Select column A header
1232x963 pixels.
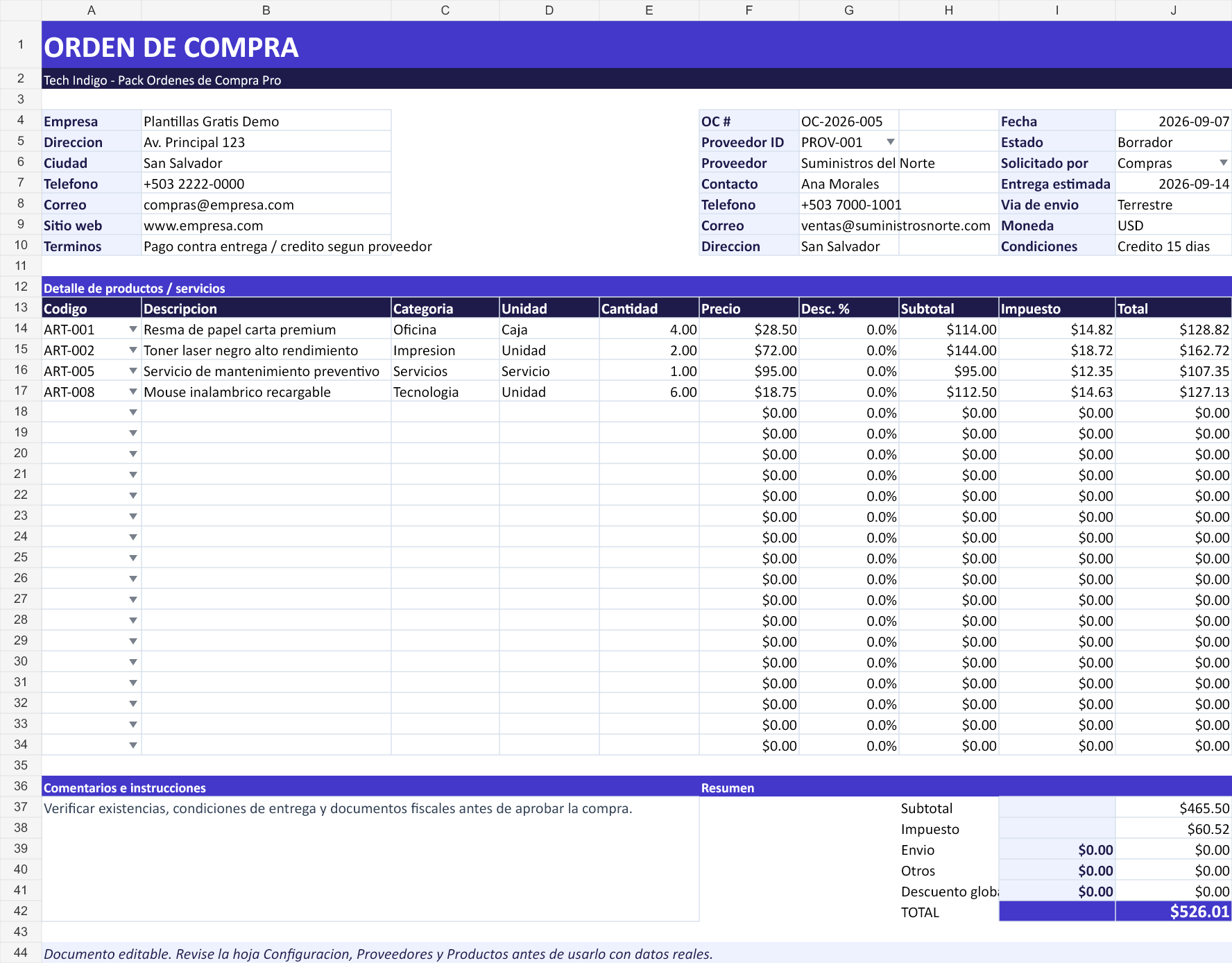tap(92, 10)
